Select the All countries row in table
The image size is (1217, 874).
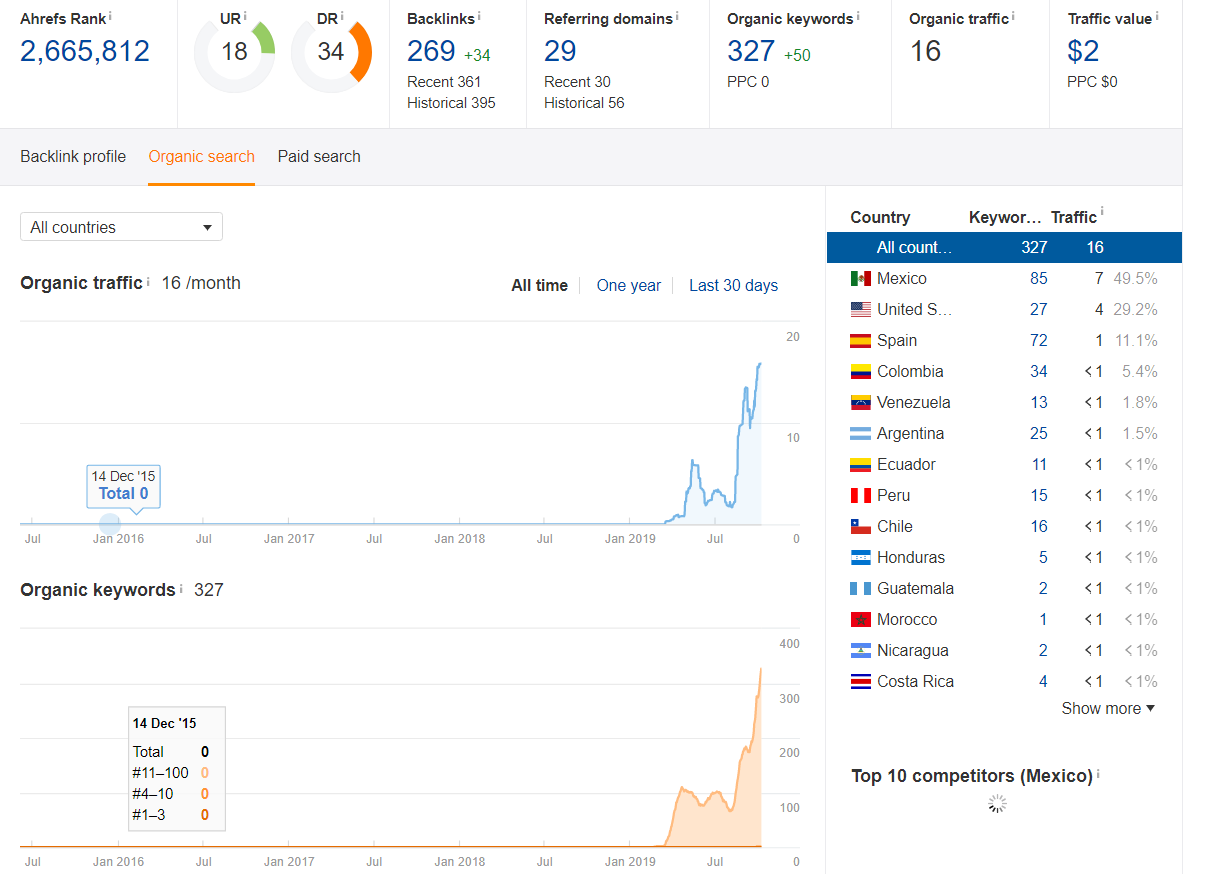tap(1004, 247)
